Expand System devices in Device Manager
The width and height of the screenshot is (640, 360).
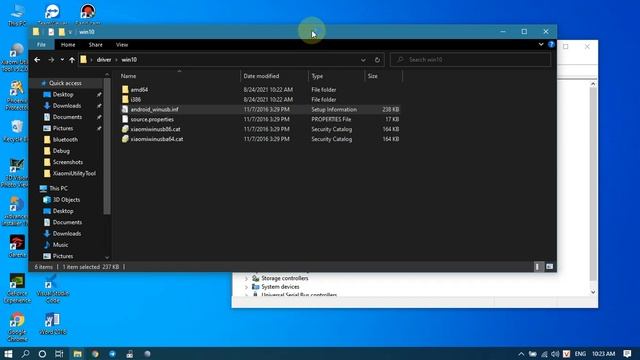[247, 287]
